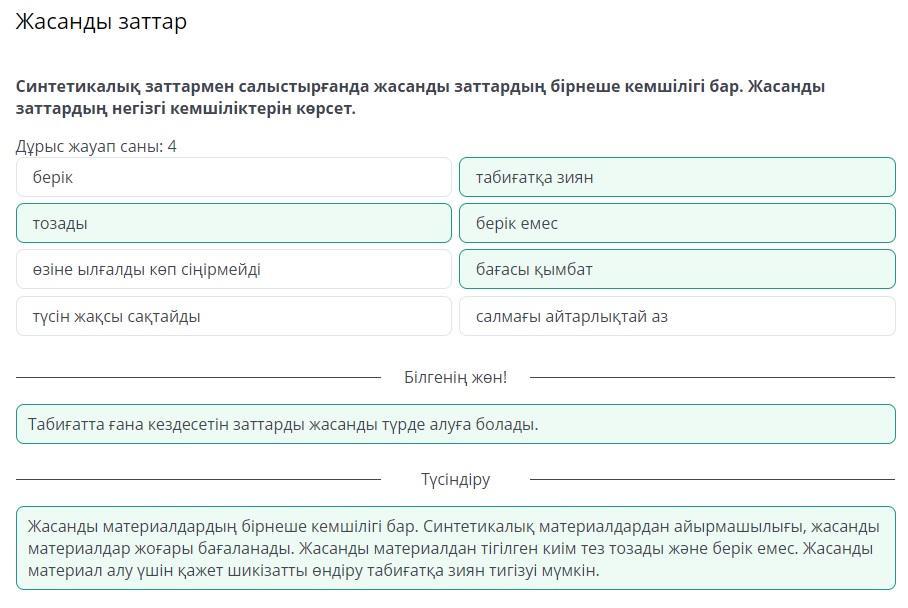Click the divider line right of "Білгенің жөн!"
This screenshot has width=908, height=608.
712,377
